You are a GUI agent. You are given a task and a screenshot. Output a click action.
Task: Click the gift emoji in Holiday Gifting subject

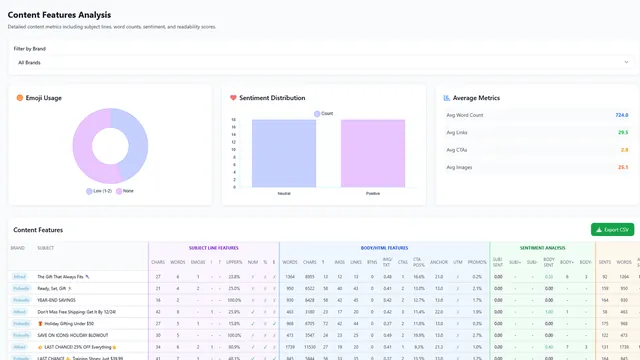pyautogui.click(x=40, y=324)
